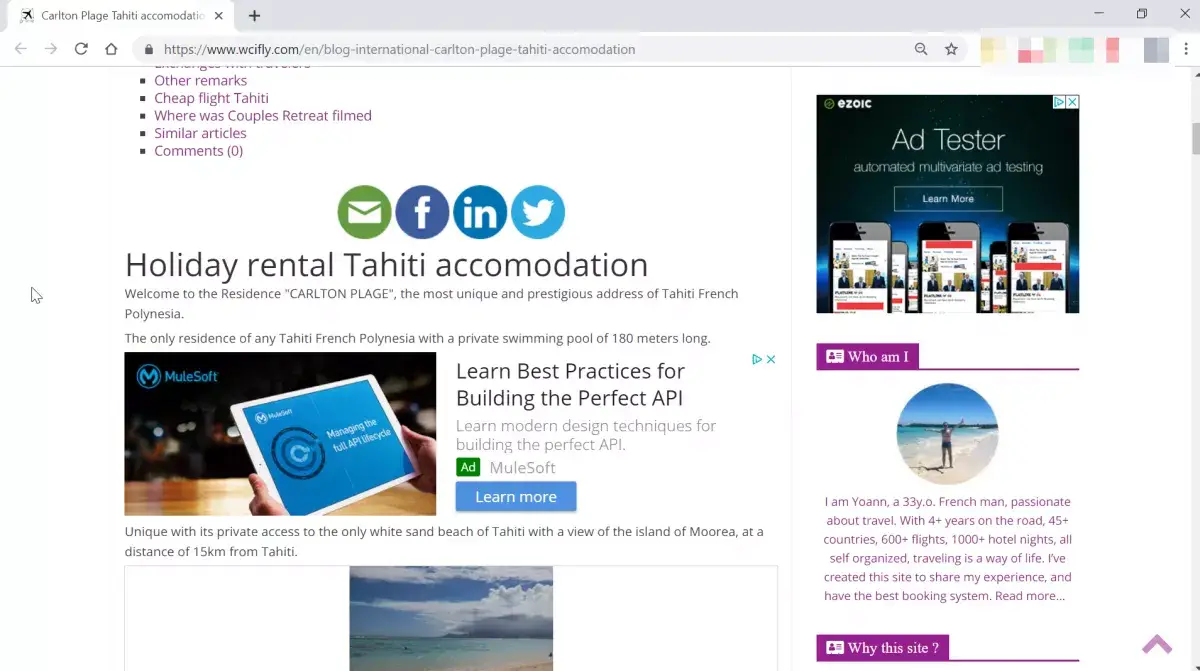This screenshot has width=1200, height=671.
Task: Bookmark this page with the star
Action: coord(951,49)
